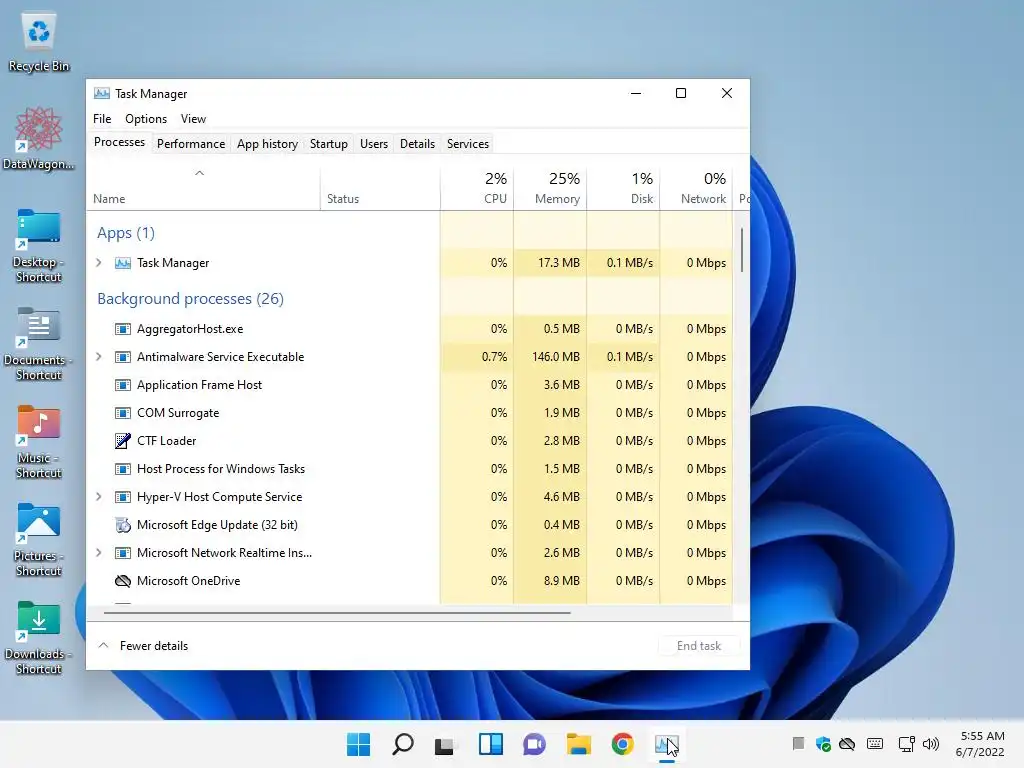This screenshot has width=1024, height=768.
Task: Click the Task Manager title bar icon
Action: point(101,93)
